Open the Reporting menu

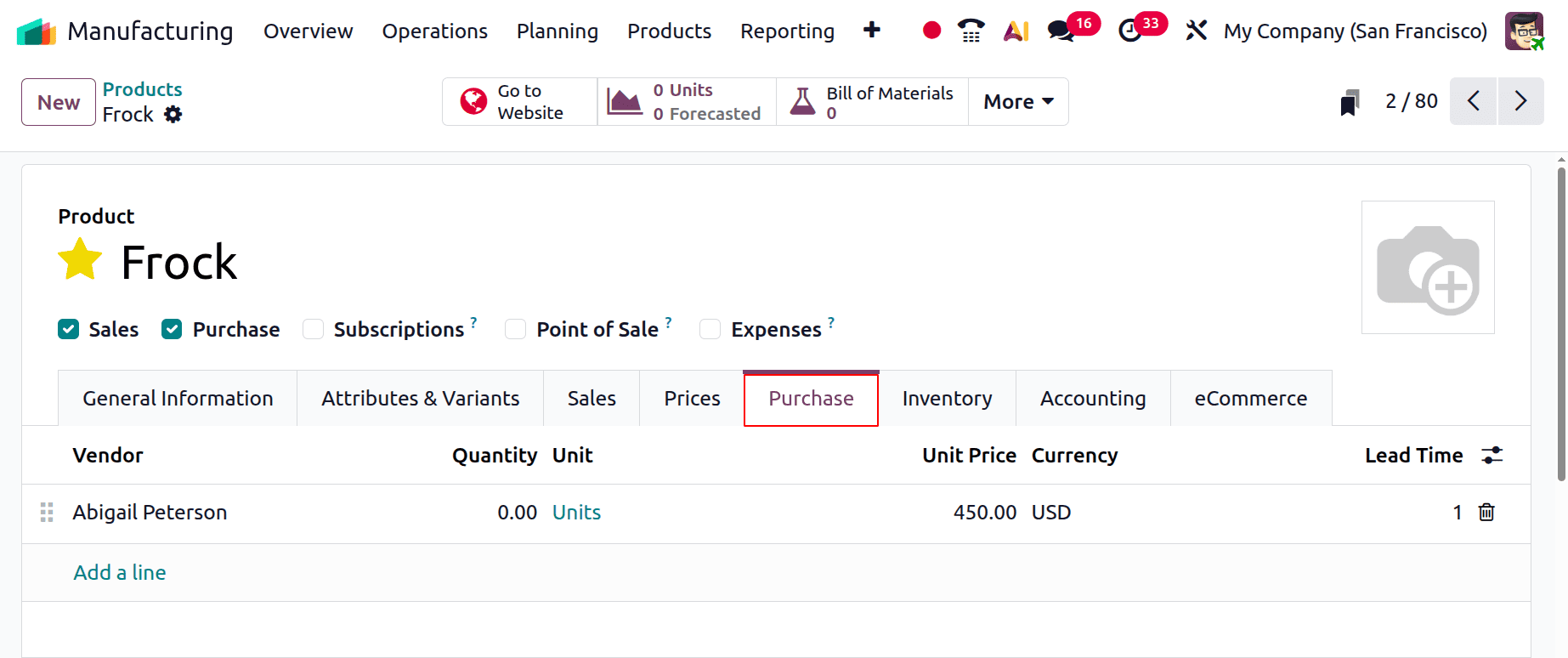[x=788, y=31]
